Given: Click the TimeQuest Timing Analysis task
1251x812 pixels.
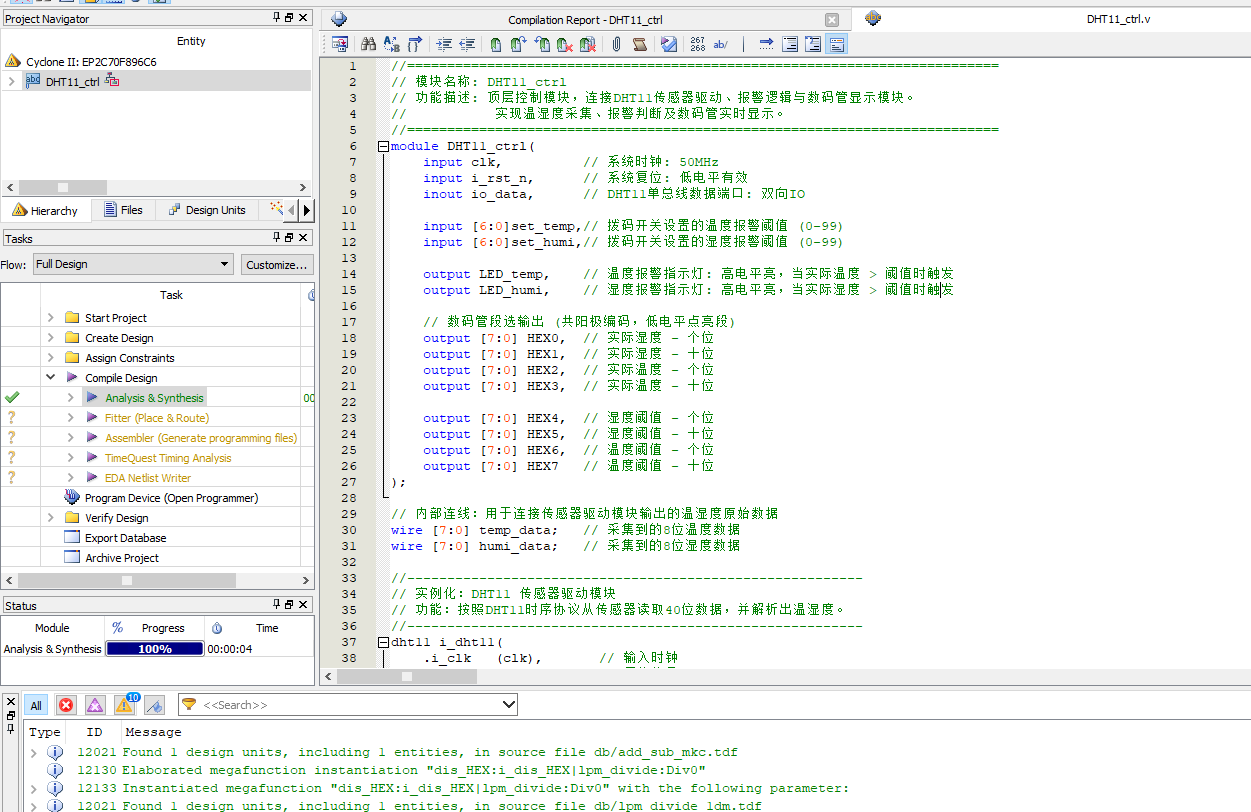Looking at the screenshot, I should (168, 457).
